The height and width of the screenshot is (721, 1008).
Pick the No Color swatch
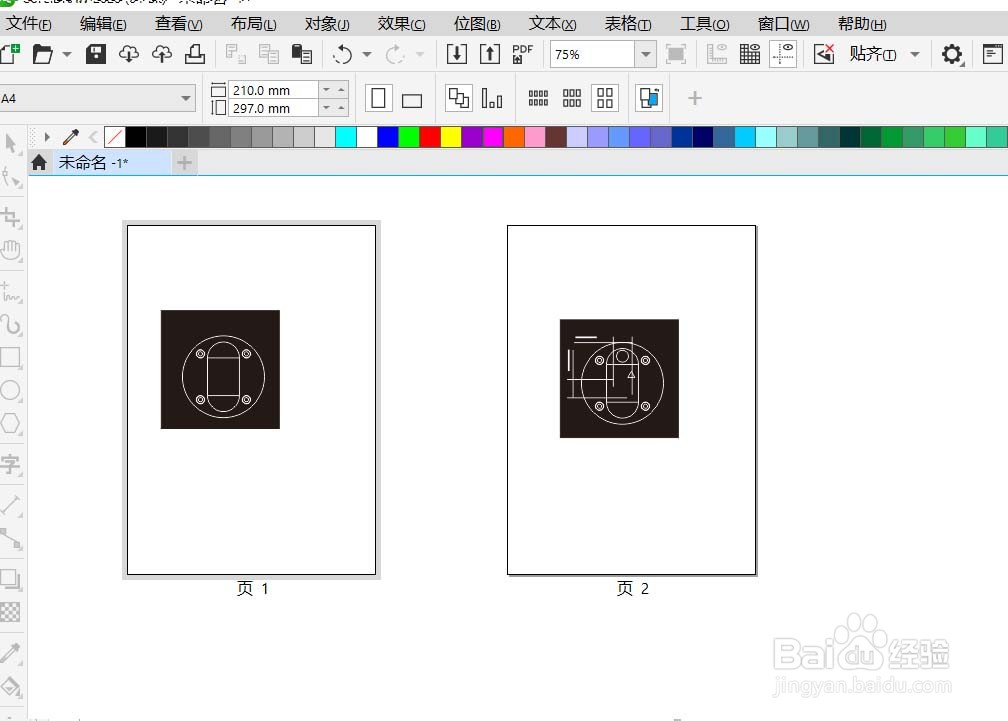[x=114, y=137]
